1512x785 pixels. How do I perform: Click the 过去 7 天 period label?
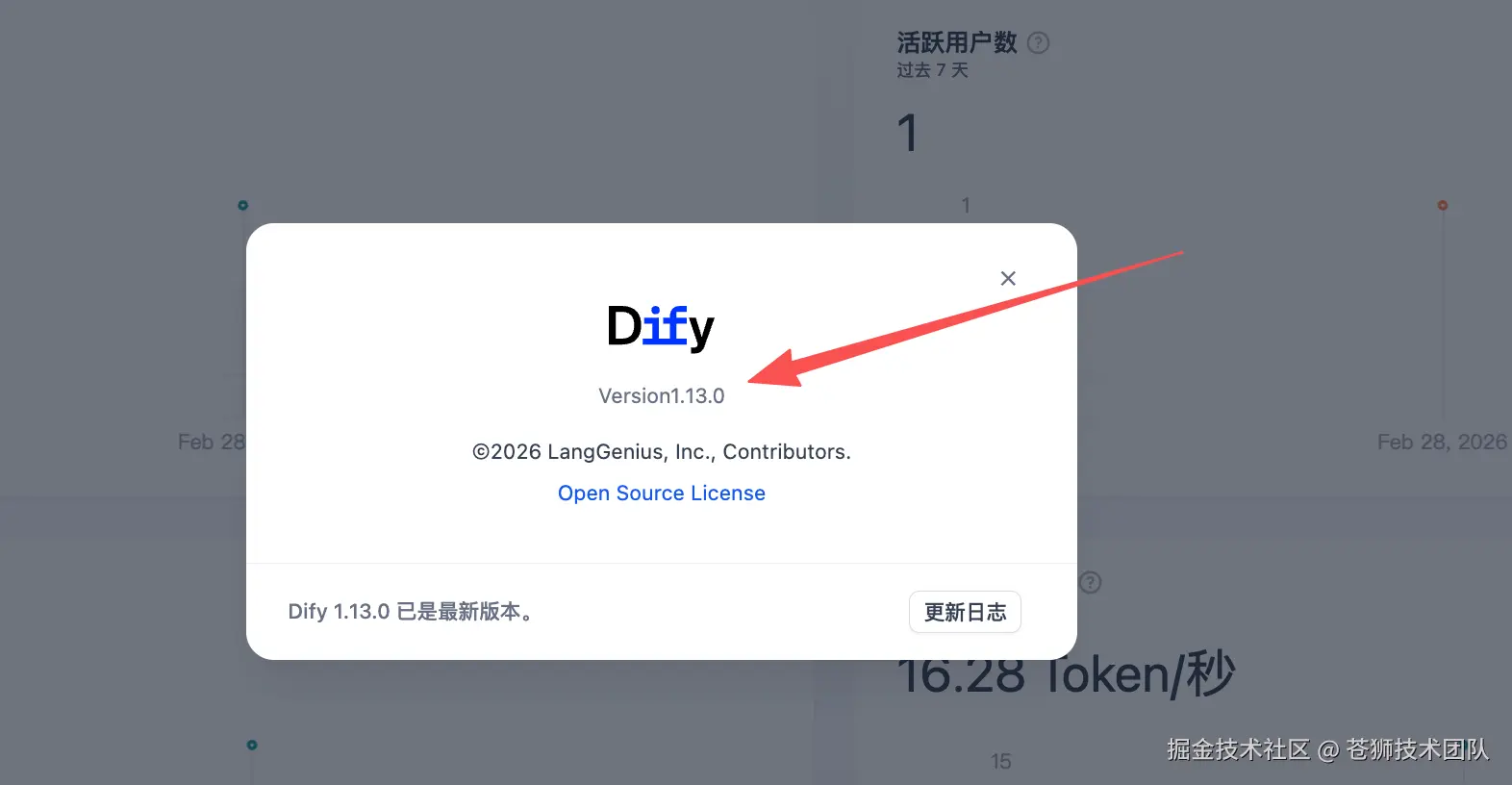[x=932, y=70]
